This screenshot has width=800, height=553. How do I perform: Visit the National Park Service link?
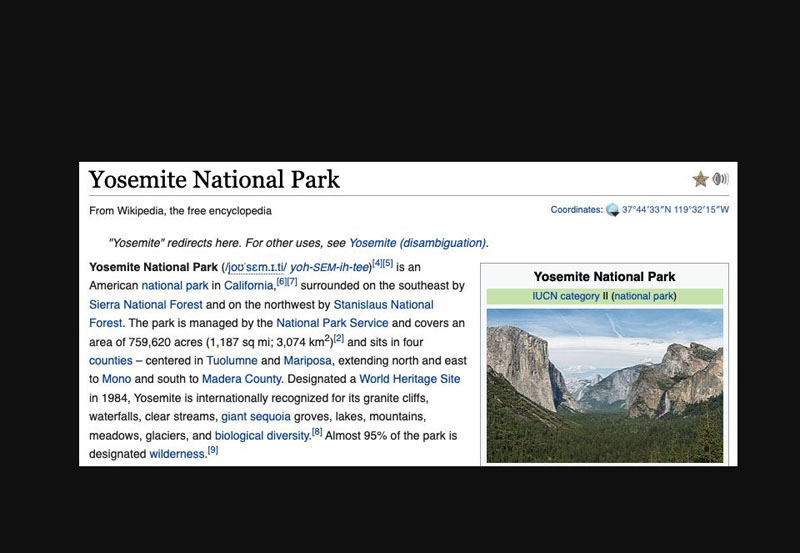tap(332, 323)
